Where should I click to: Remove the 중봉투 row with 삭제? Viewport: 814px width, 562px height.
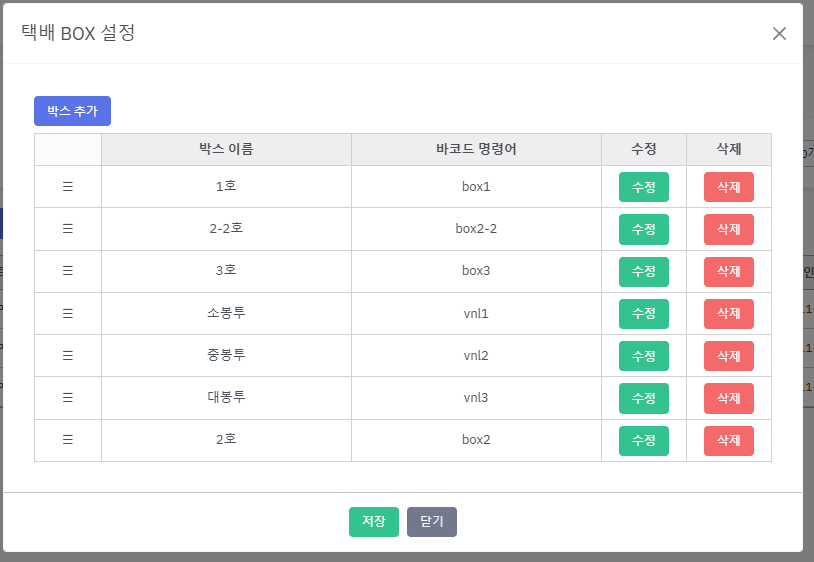click(729, 356)
